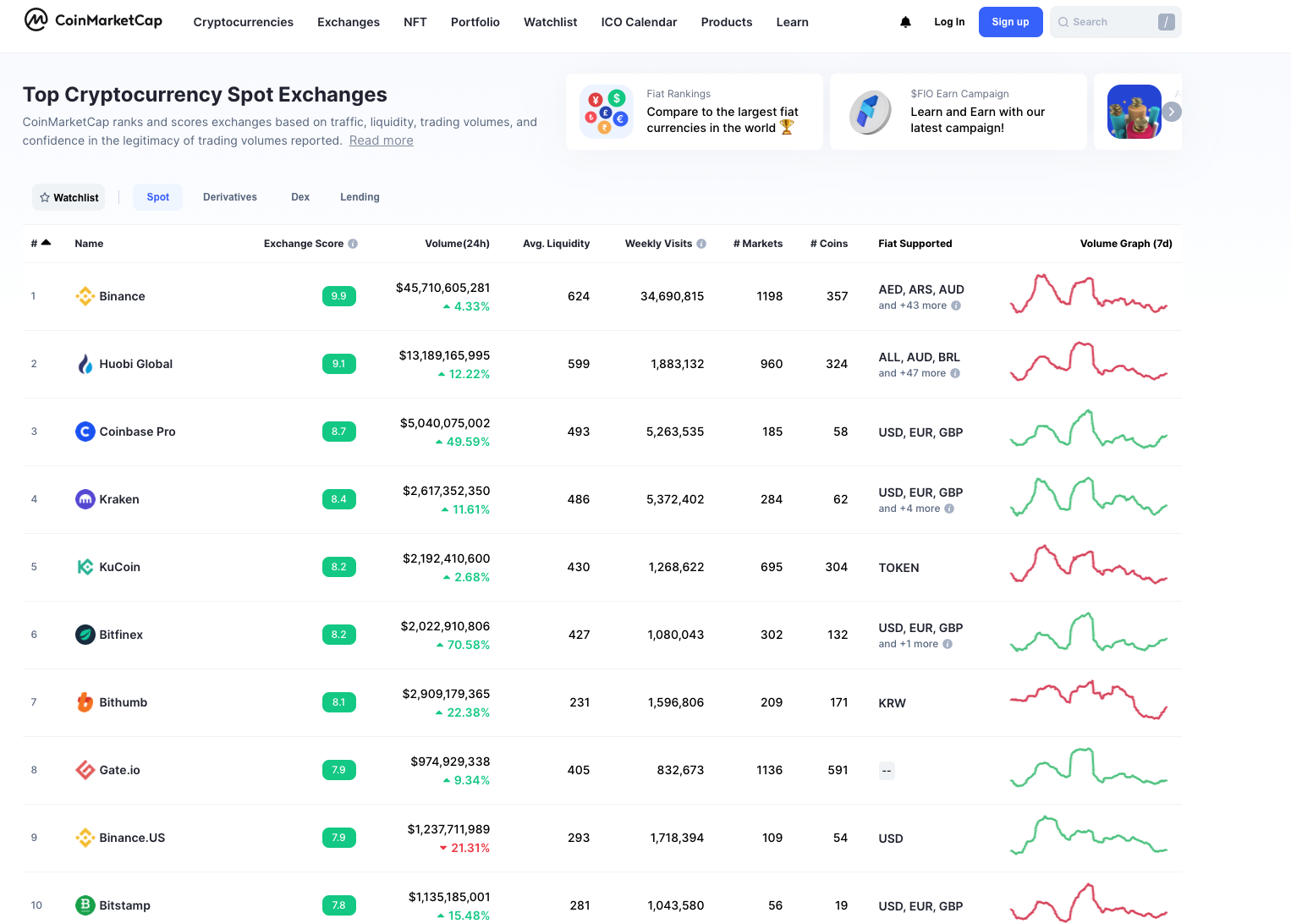Click the Coinbase Pro logo icon
The width and height of the screenshot is (1291, 924).
[x=85, y=432]
